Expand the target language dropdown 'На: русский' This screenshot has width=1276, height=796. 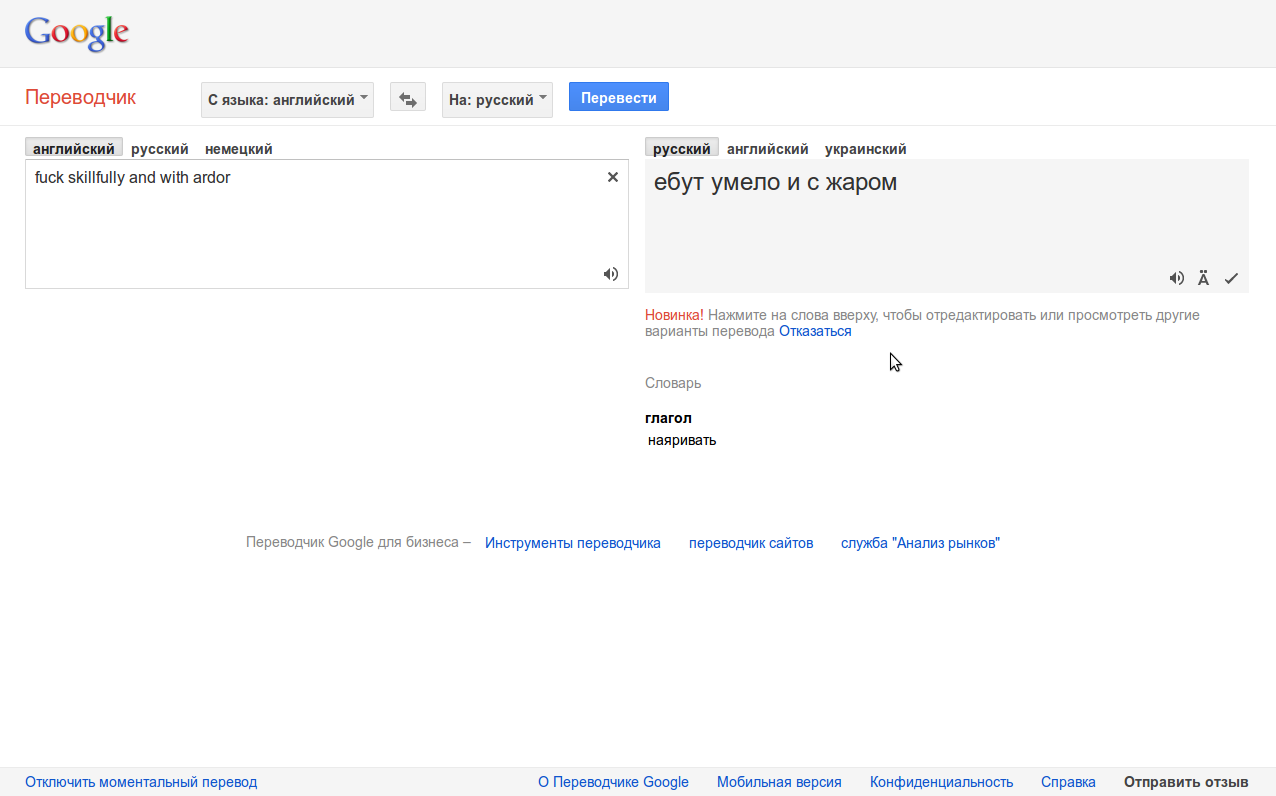point(497,99)
